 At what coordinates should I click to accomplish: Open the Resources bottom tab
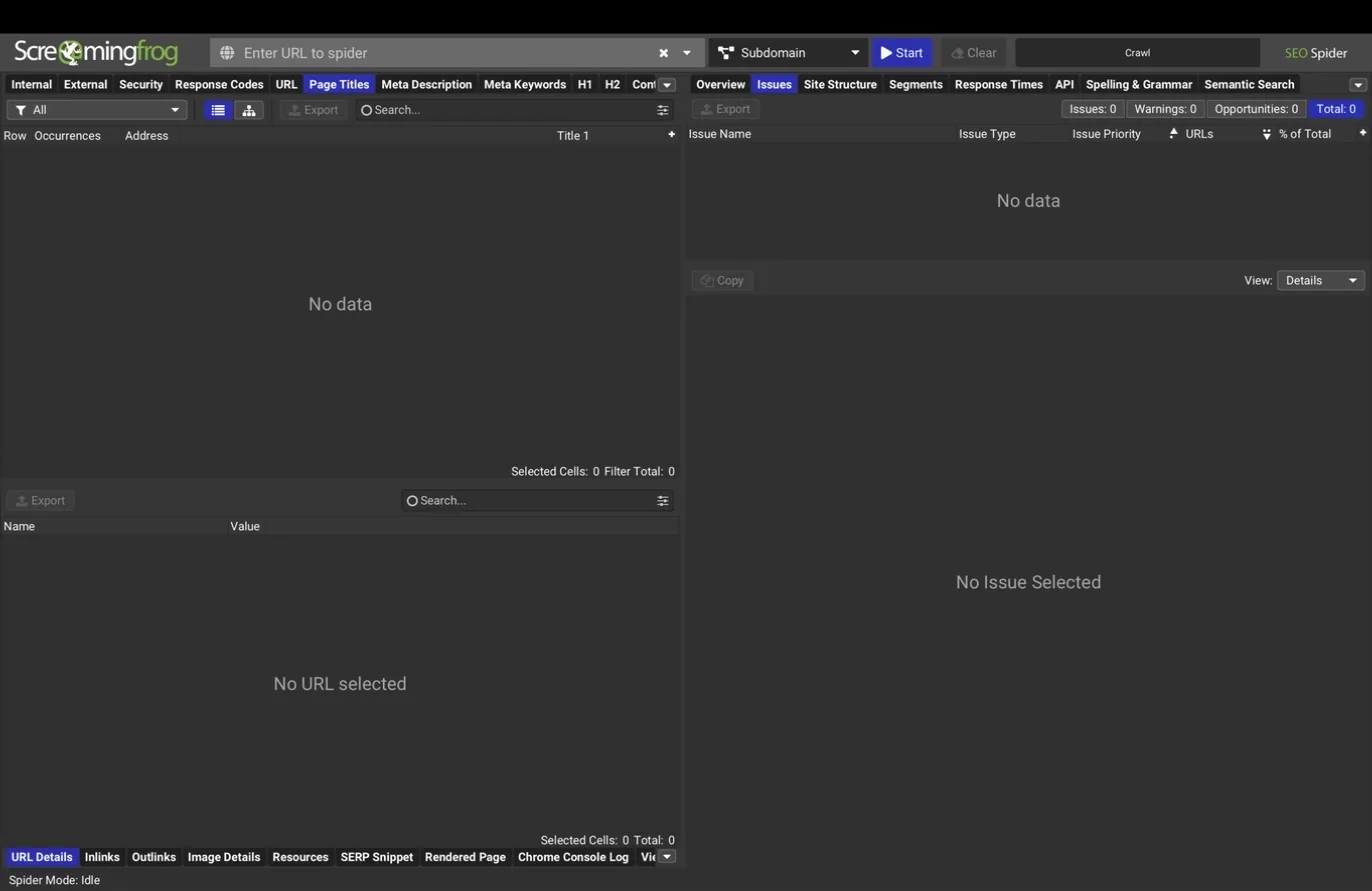coord(300,857)
